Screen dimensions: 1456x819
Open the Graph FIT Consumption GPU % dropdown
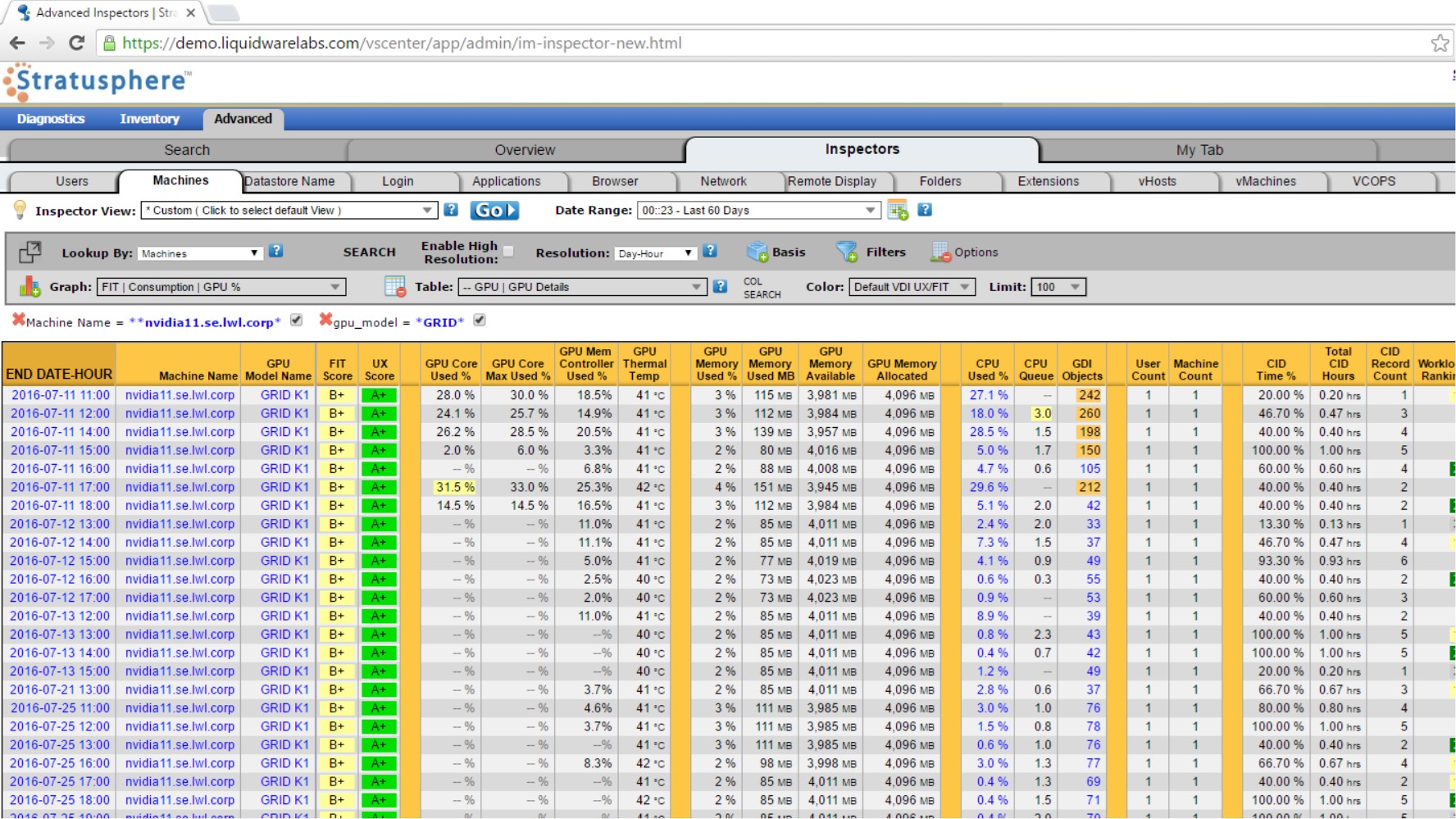(221, 287)
